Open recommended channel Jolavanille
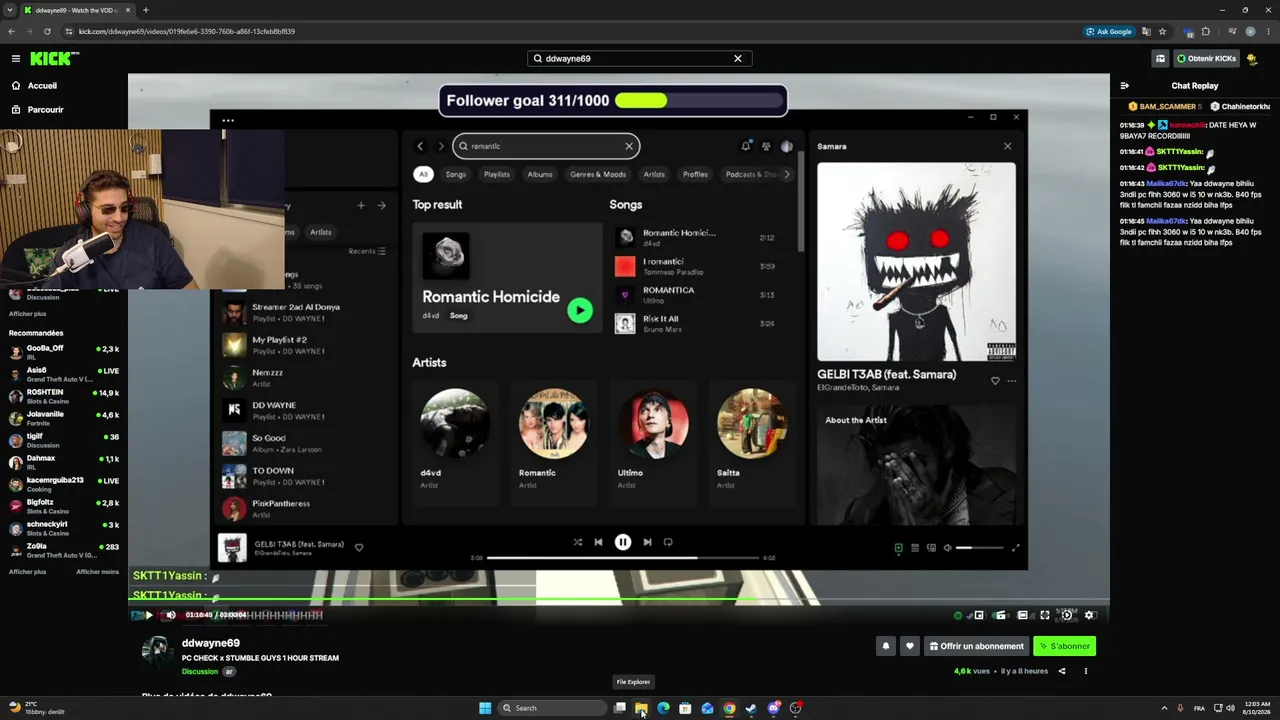 coord(64,417)
